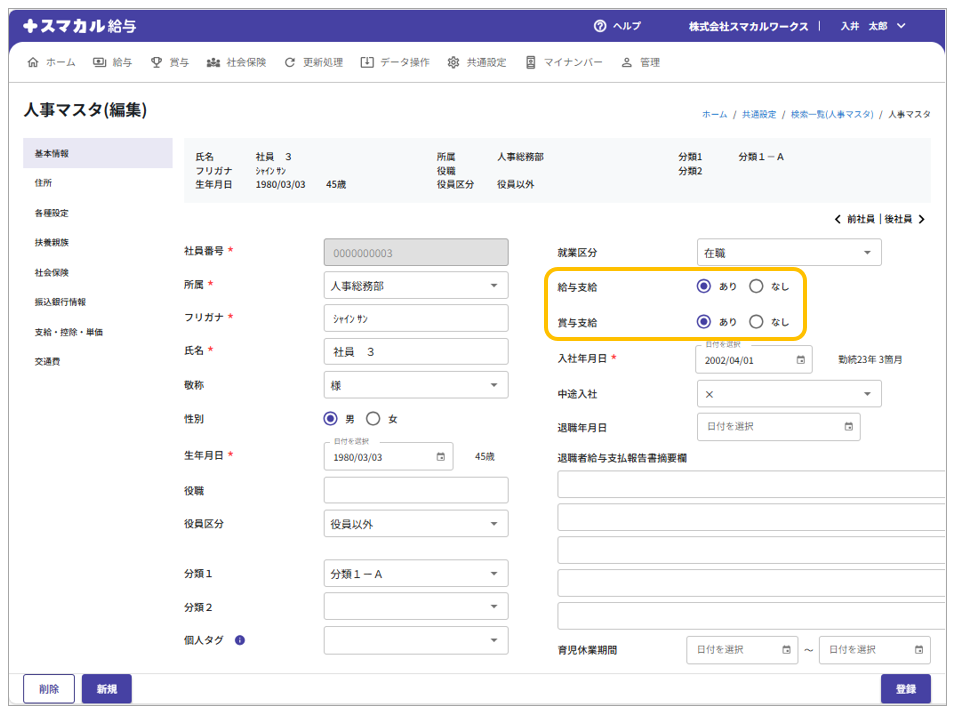The width and height of the screenshot is (957, 715).
Task: Set 賞与支給 to なし
Action: [756, 322]
